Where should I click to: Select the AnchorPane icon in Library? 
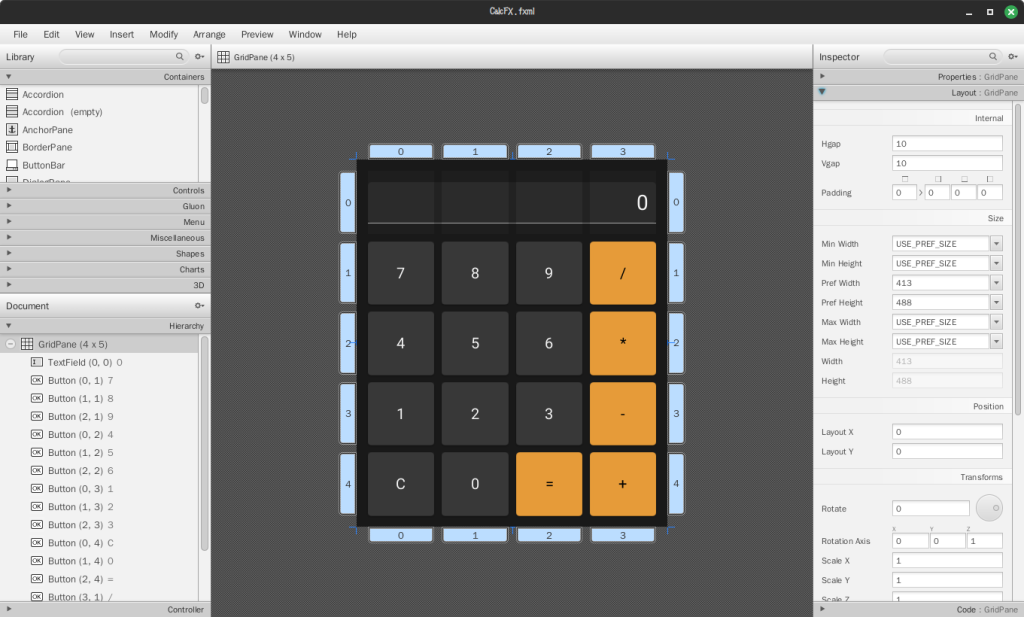(x=12, y=129)
